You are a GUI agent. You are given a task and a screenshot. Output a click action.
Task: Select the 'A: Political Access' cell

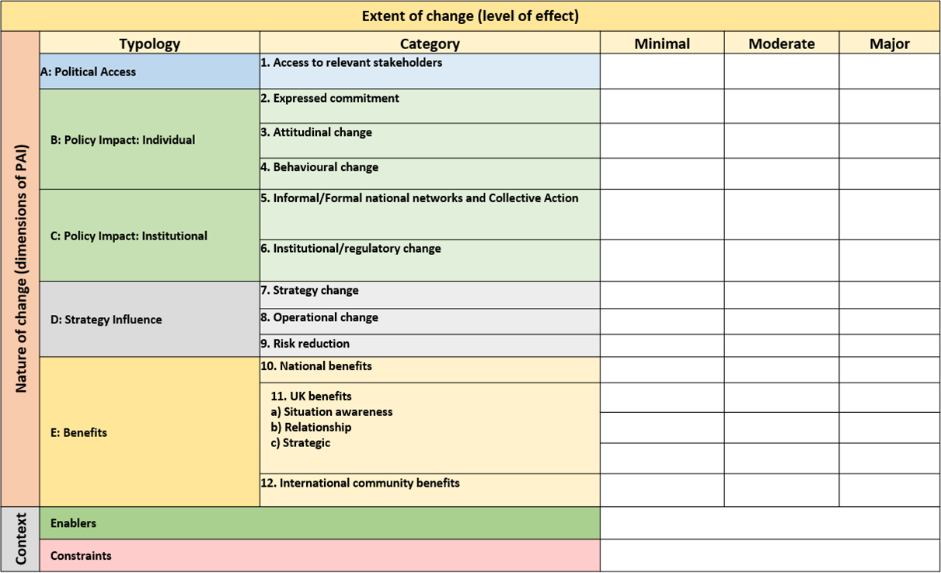[x=149, y=71]
